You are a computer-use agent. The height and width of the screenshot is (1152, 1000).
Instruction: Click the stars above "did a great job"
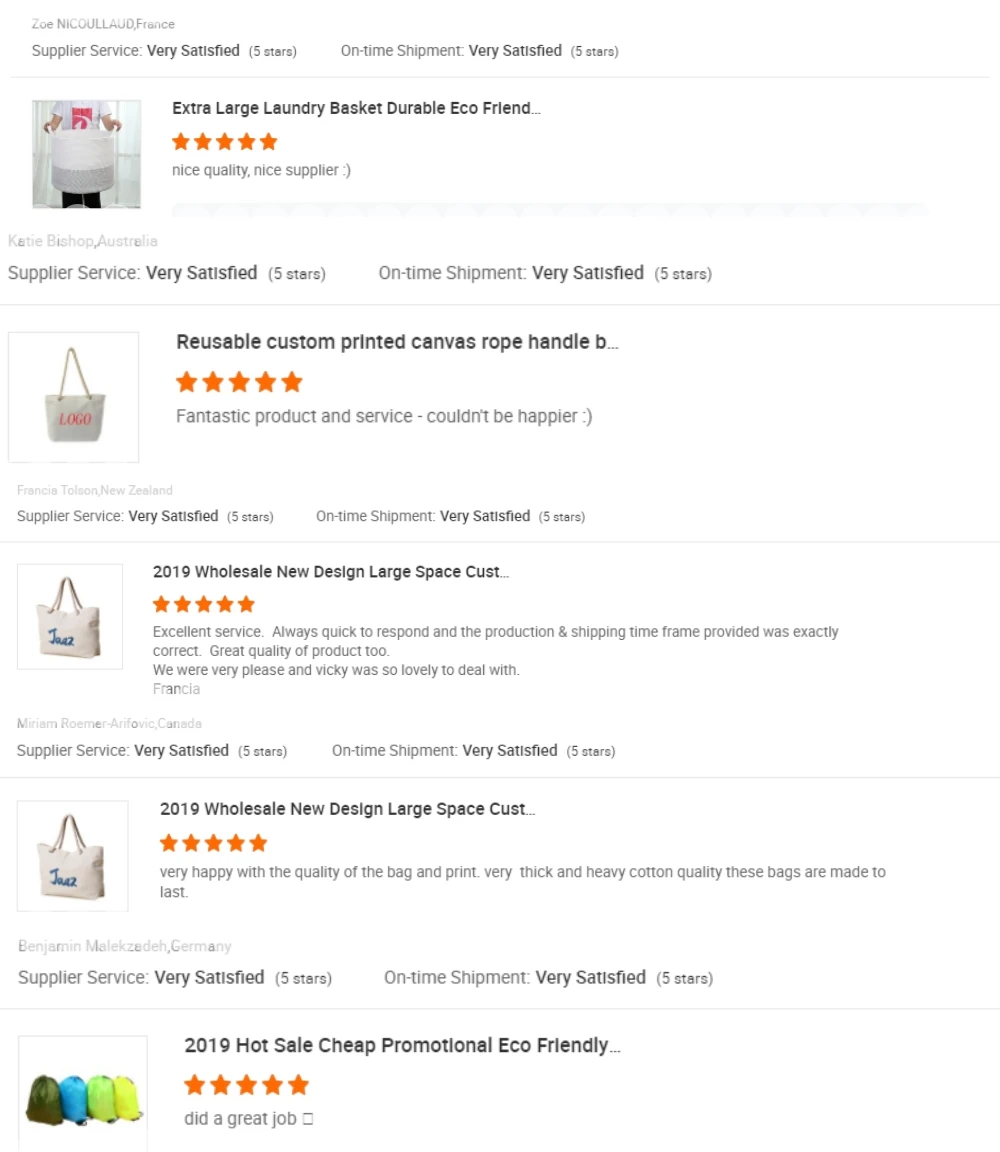pos(246,1085)
